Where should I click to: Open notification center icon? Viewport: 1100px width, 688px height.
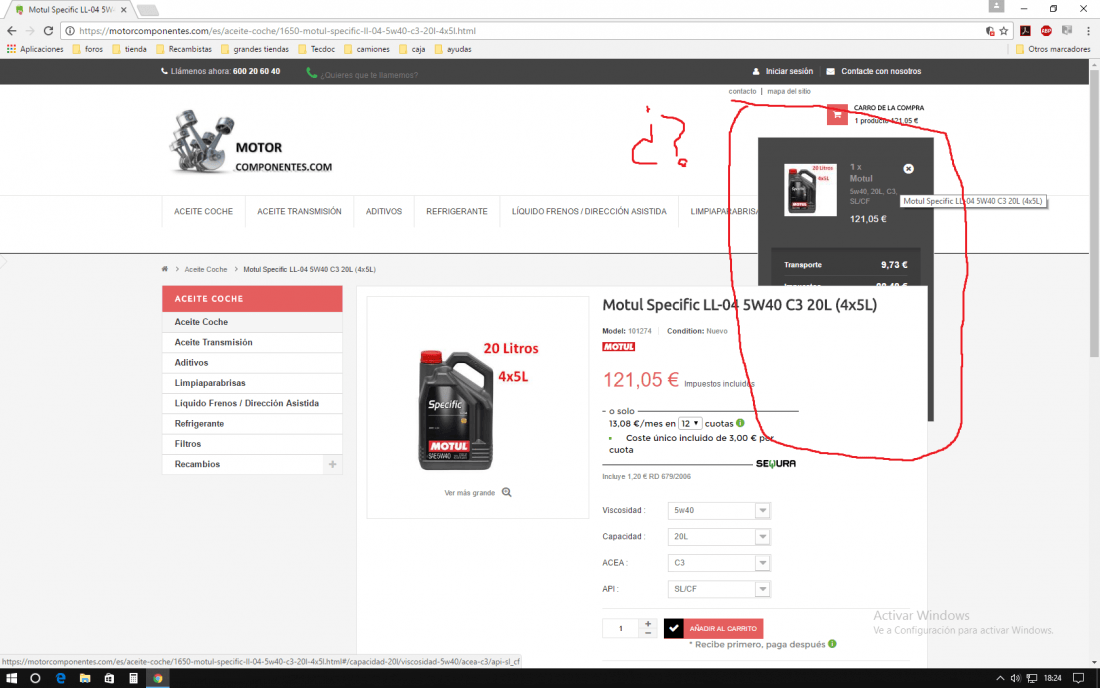(x=1079, y=678)
